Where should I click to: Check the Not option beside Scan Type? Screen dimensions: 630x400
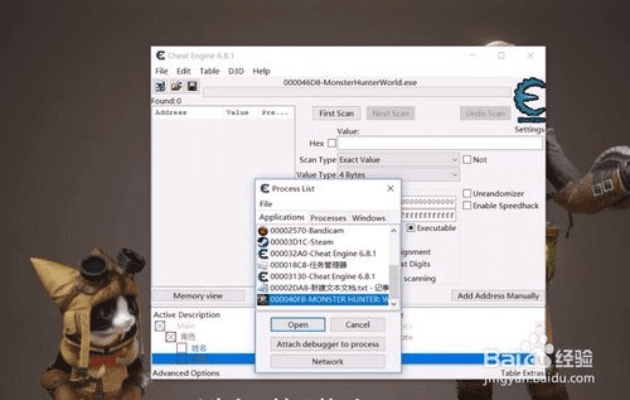click(467, 159)
